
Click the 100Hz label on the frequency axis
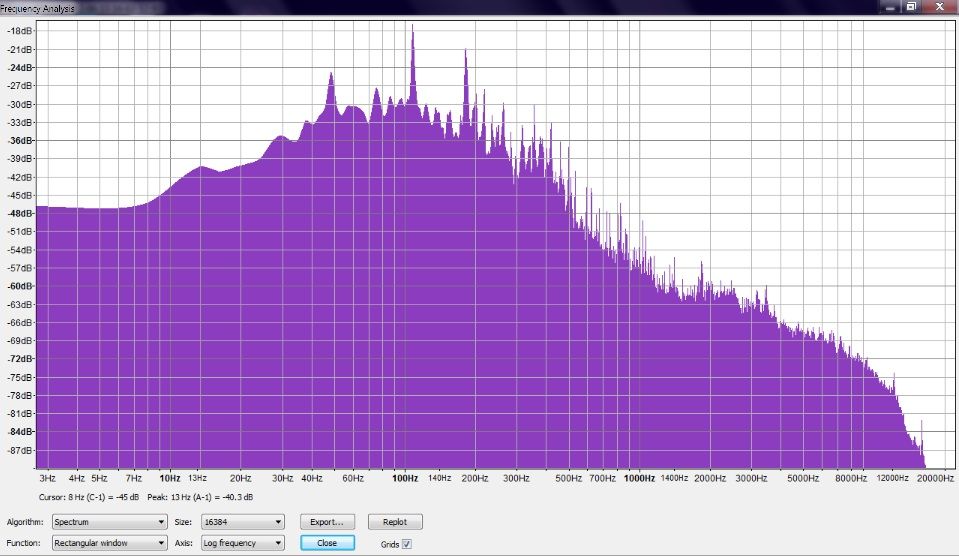click(x=404, y=479)
